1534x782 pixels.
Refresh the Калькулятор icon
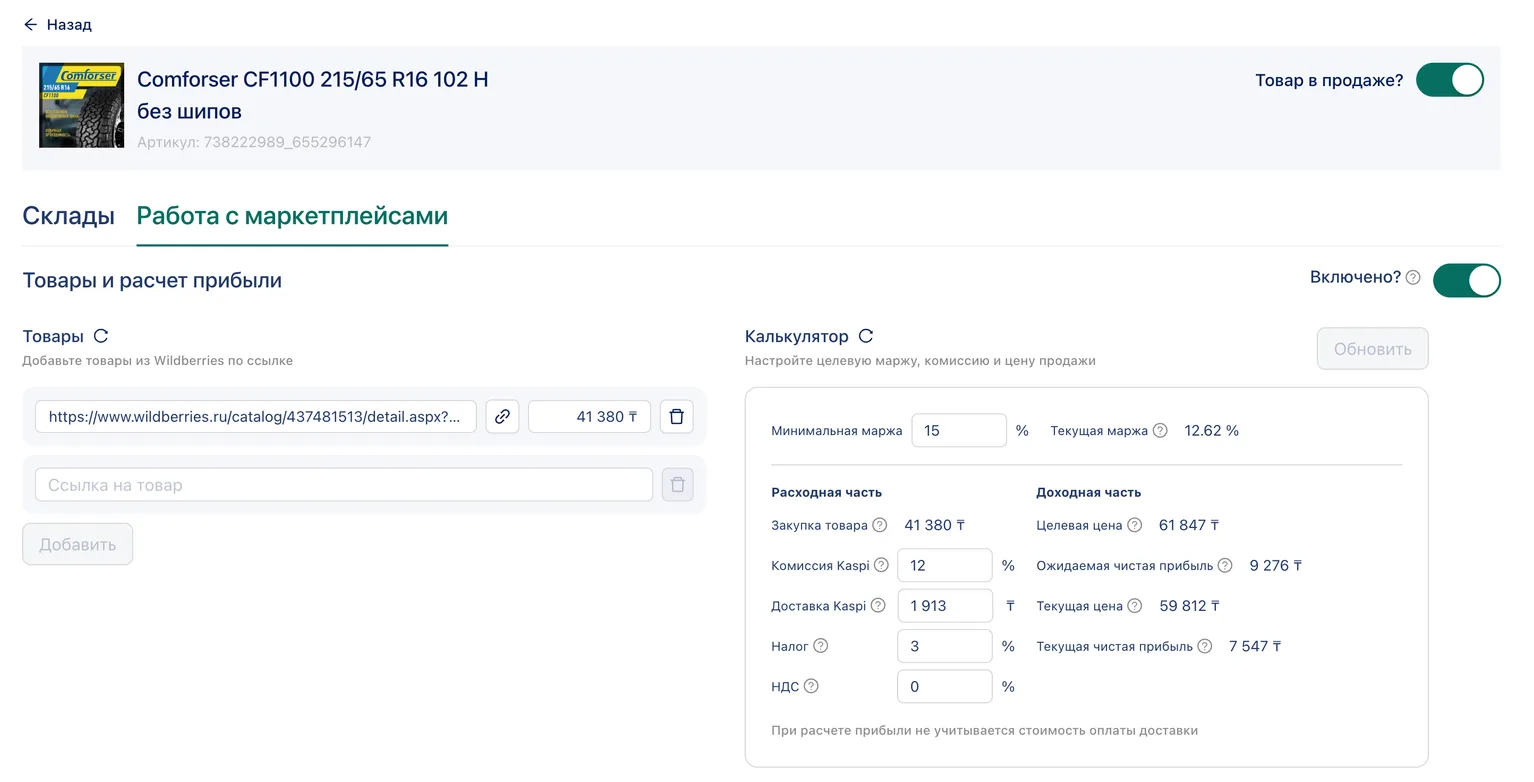866,336
